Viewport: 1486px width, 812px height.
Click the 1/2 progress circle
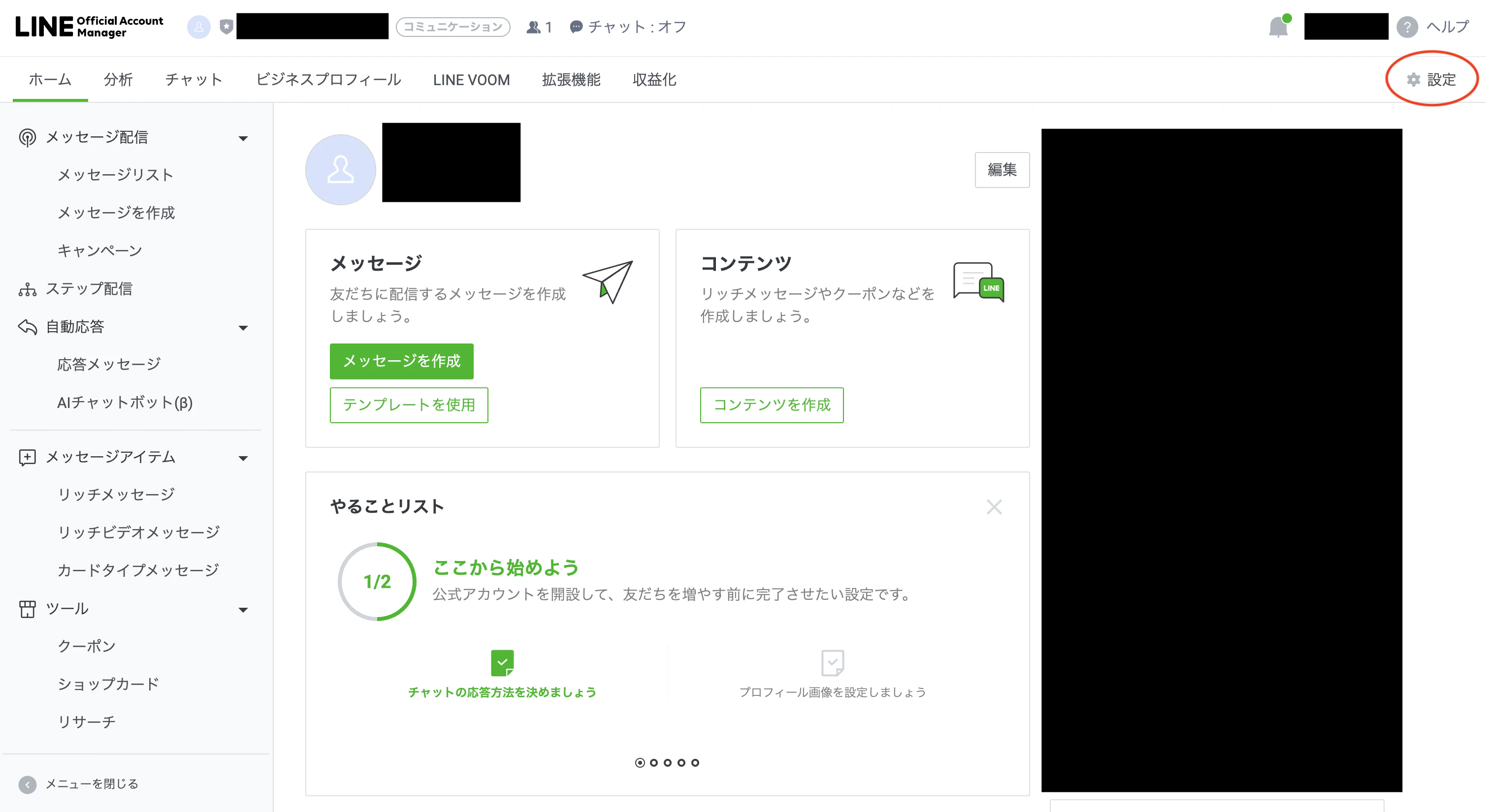[x=377, y=581]
